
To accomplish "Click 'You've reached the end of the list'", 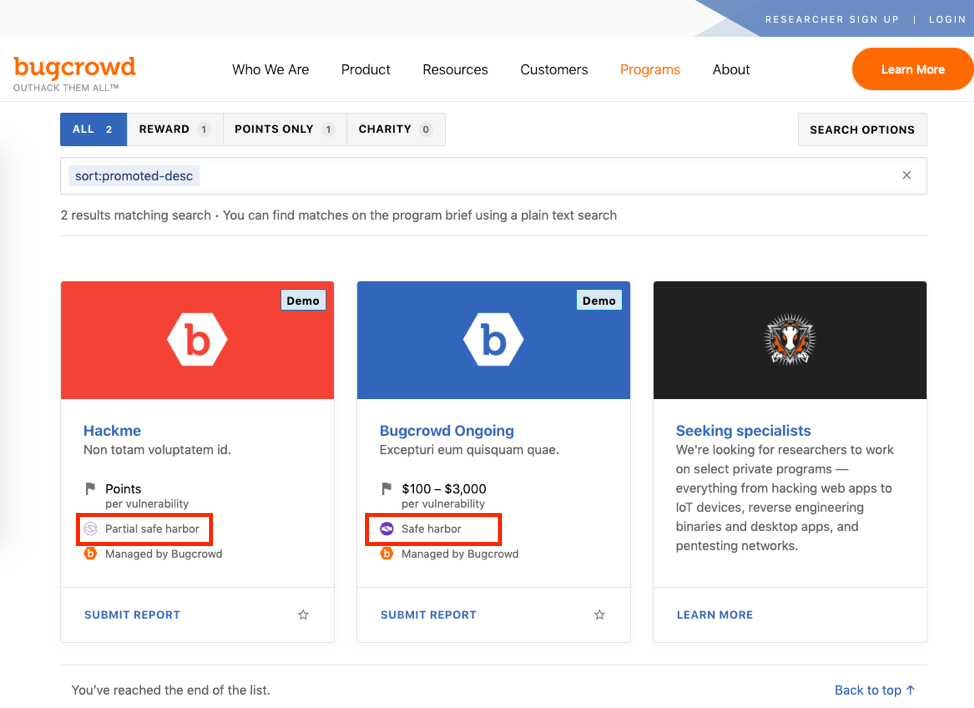I will pyautogui.click(x=171, y=690).
